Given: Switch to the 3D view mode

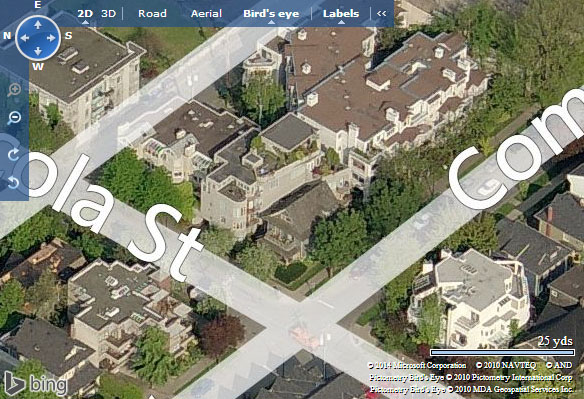Looking at the screenshot, I should (109, 14).
